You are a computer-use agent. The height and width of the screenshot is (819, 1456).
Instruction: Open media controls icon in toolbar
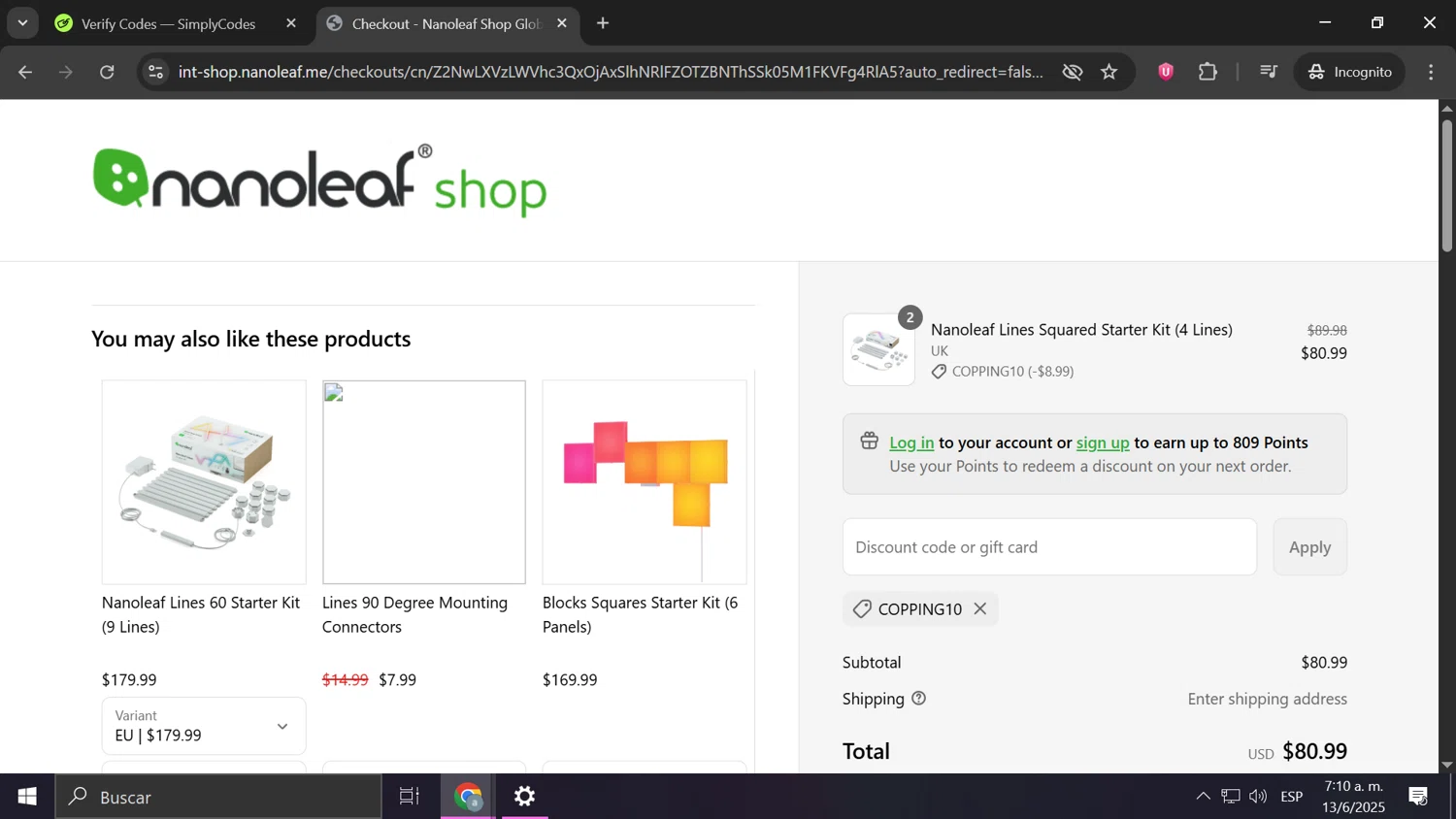(1268, 72)
